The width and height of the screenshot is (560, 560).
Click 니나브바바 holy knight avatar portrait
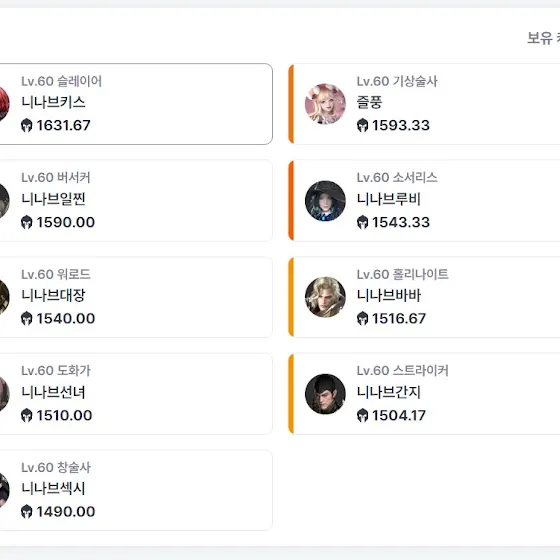(x=325, y=297)
